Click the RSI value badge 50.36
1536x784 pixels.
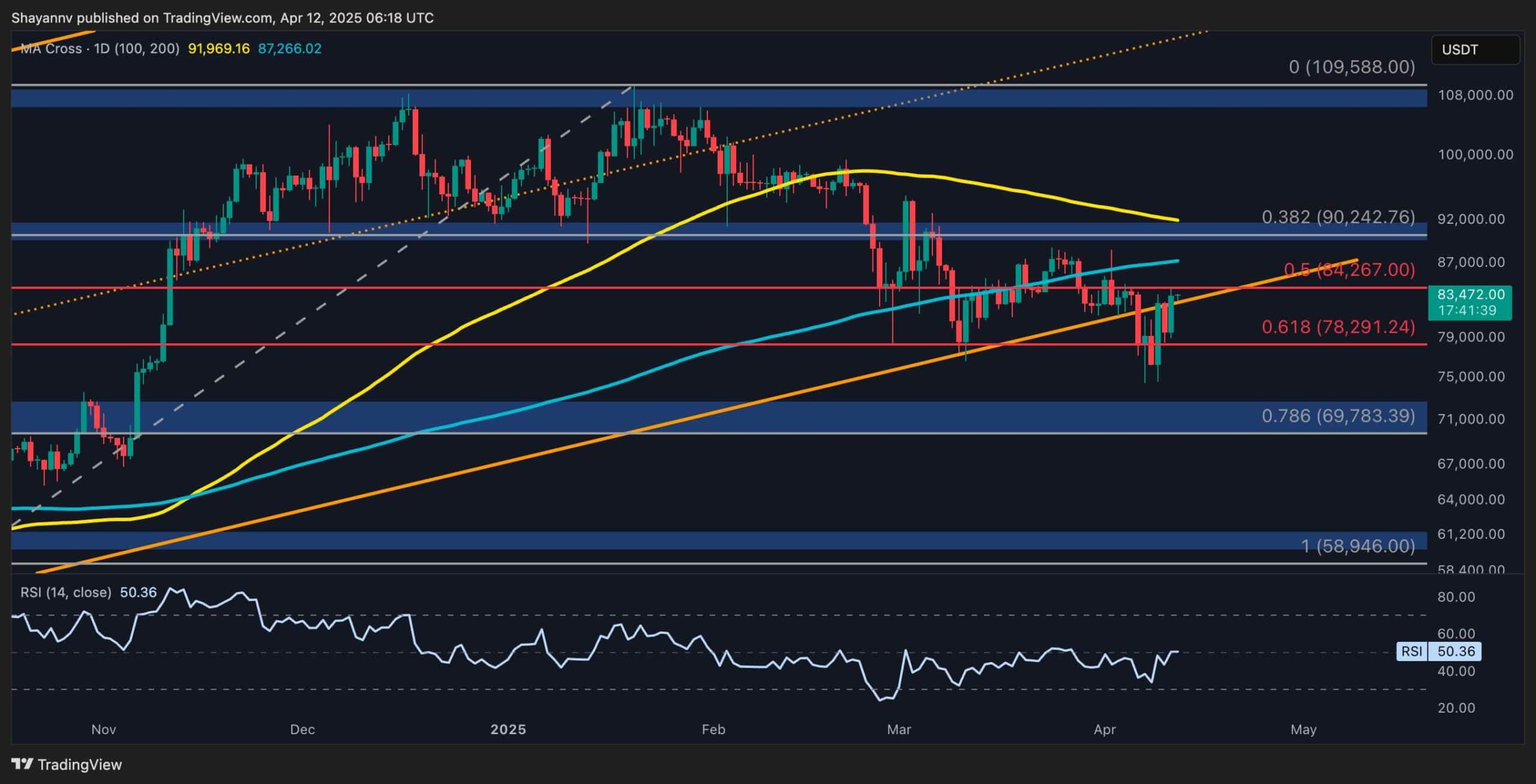tap(1457, 651)
